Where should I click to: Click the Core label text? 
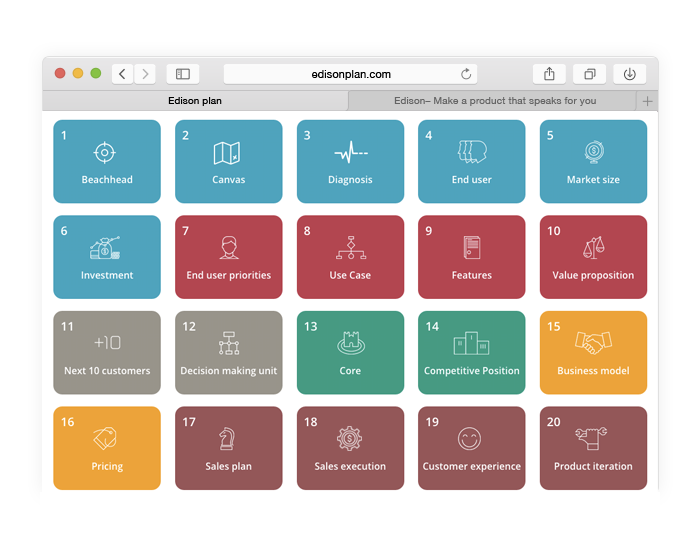(350, 371)
